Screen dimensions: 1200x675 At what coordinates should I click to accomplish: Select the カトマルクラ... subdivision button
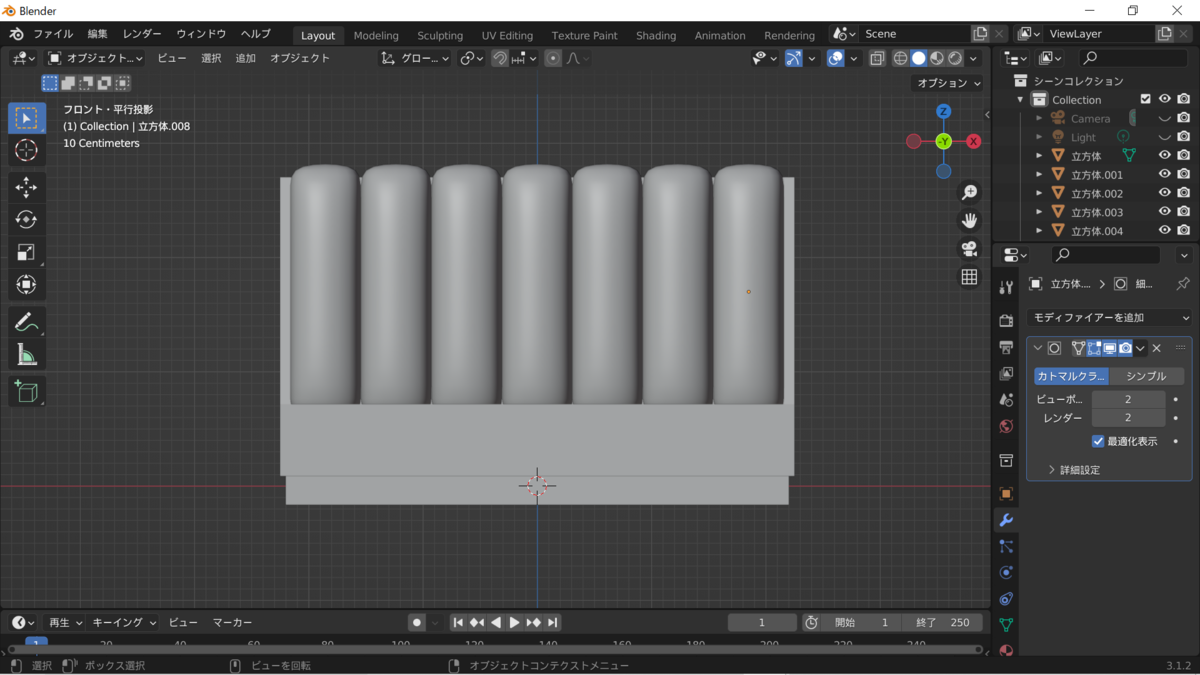[1071, 376]
